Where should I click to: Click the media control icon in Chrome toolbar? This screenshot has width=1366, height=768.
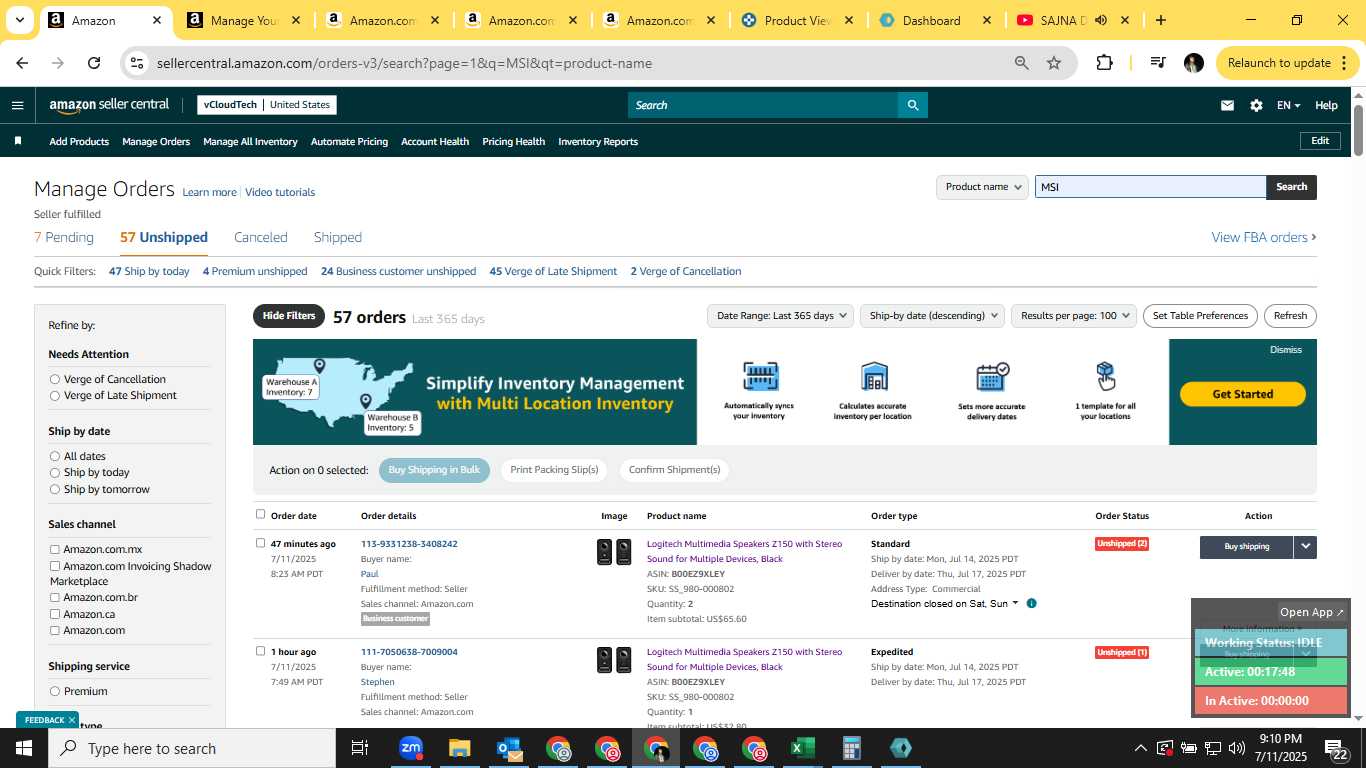(x=1158, y=63)
